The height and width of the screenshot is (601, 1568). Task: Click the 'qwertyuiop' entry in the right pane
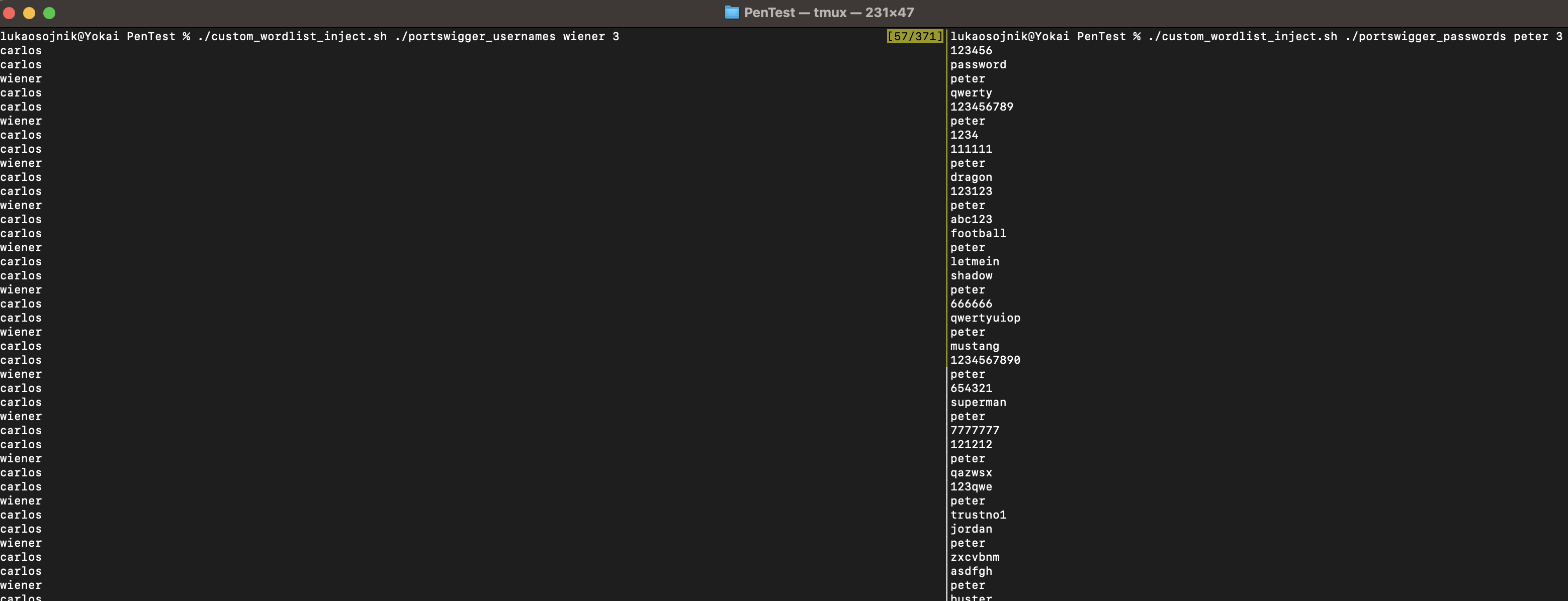click(985, 318)
